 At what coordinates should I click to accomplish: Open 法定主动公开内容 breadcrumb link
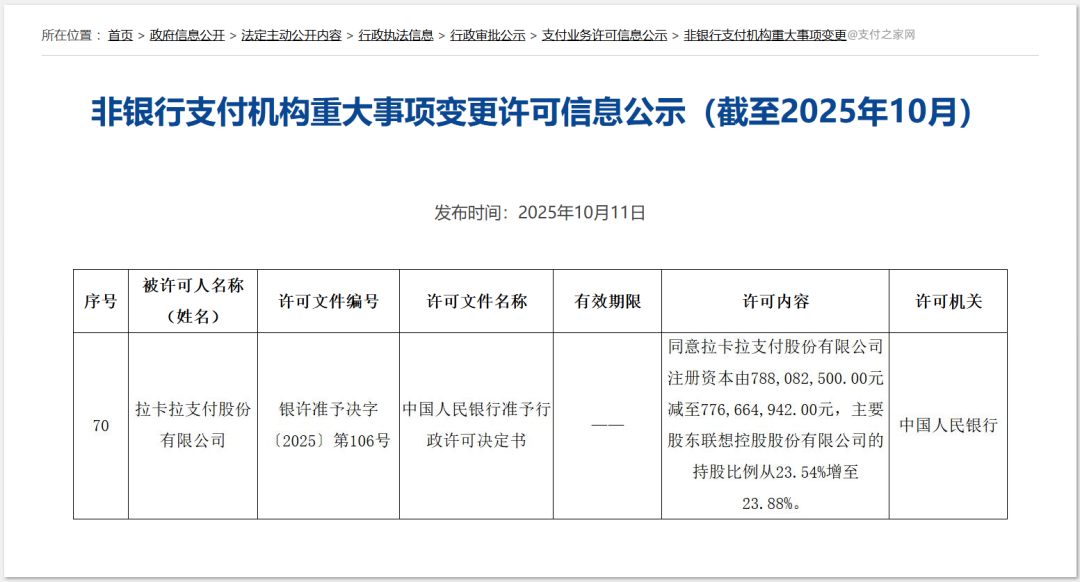(291, 35)
